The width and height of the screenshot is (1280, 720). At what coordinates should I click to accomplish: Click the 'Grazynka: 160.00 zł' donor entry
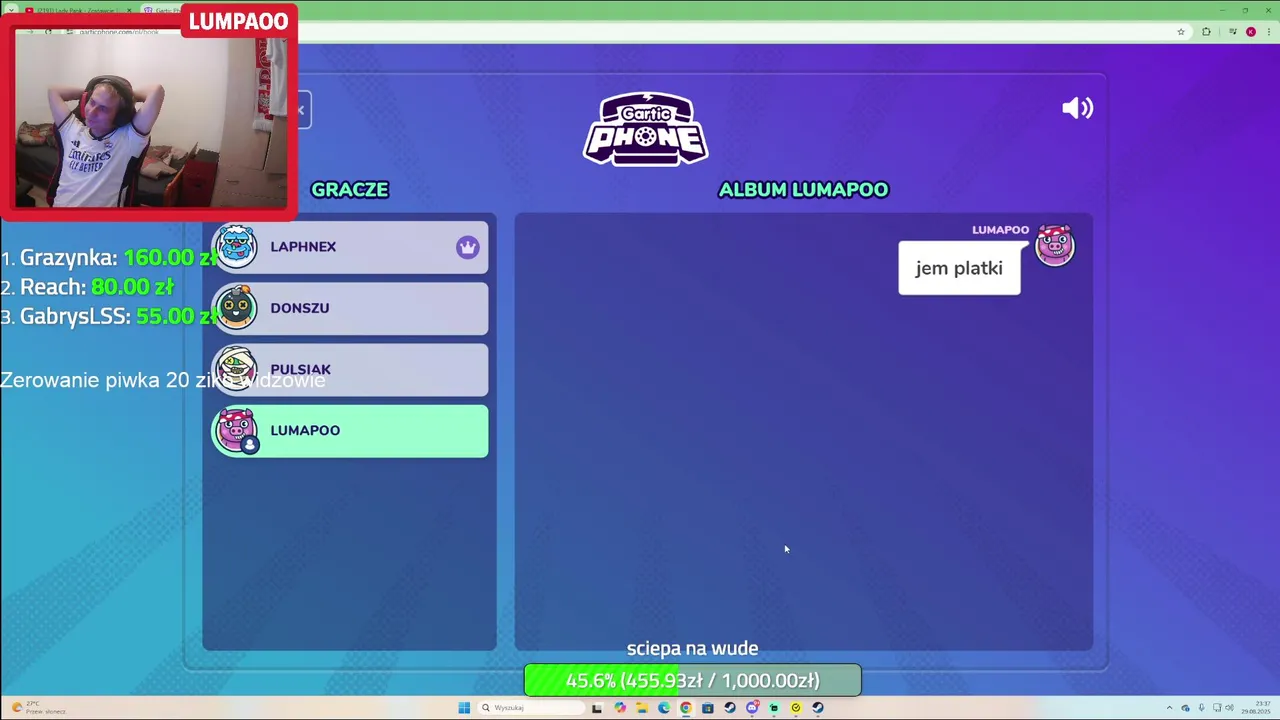pyautogui.click(x=108, y=257)
